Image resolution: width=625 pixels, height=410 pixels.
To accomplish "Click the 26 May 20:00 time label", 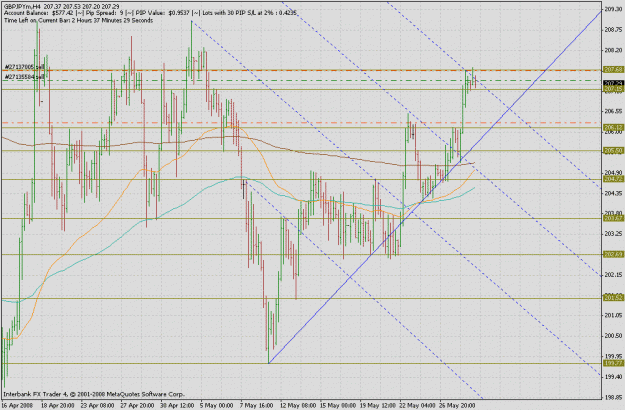I will [x=457, y=406].
